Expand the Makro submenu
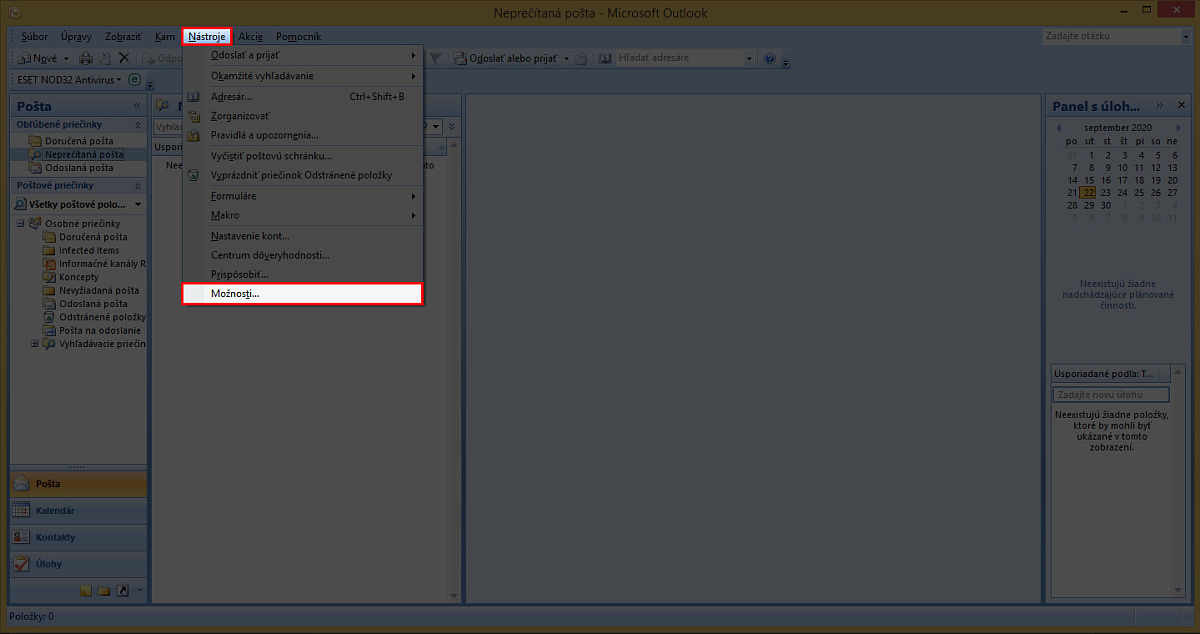This screenshot has width=1200, height=634. click(x=302, y=215)
